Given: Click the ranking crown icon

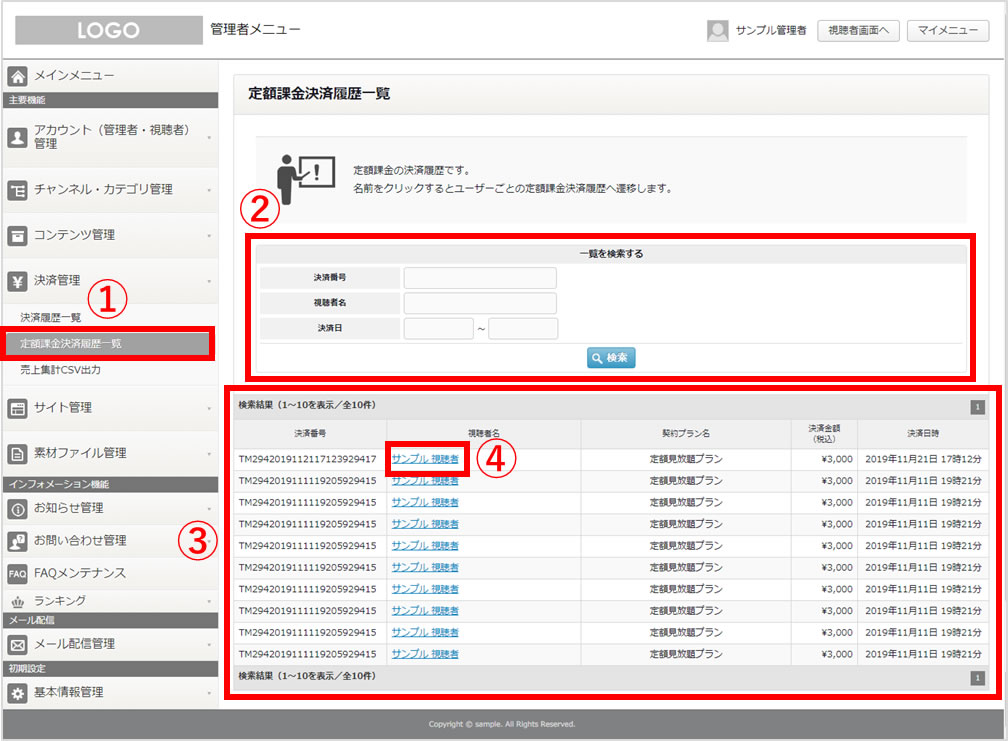Looking at the screenshot, I should click(x=17, y=602).
